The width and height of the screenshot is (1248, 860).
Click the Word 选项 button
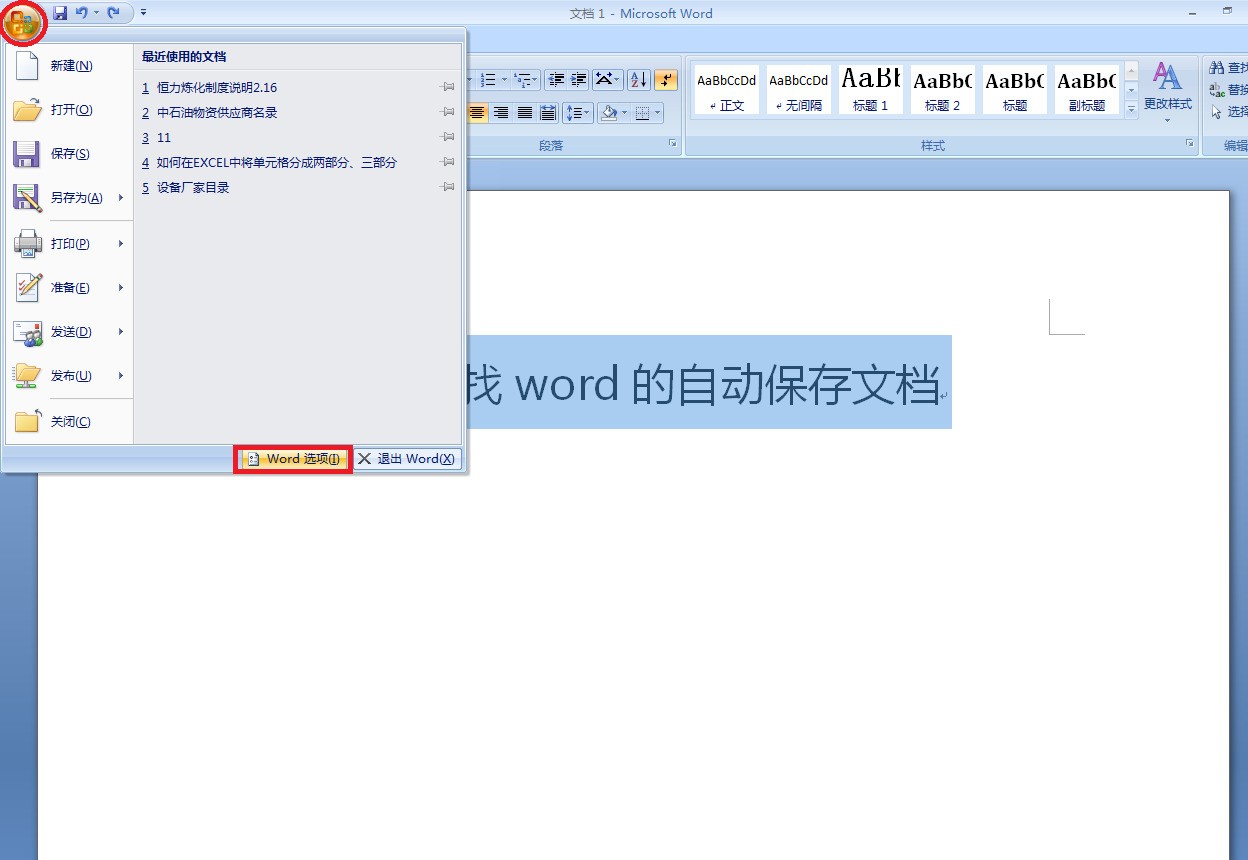click(292, 459)
